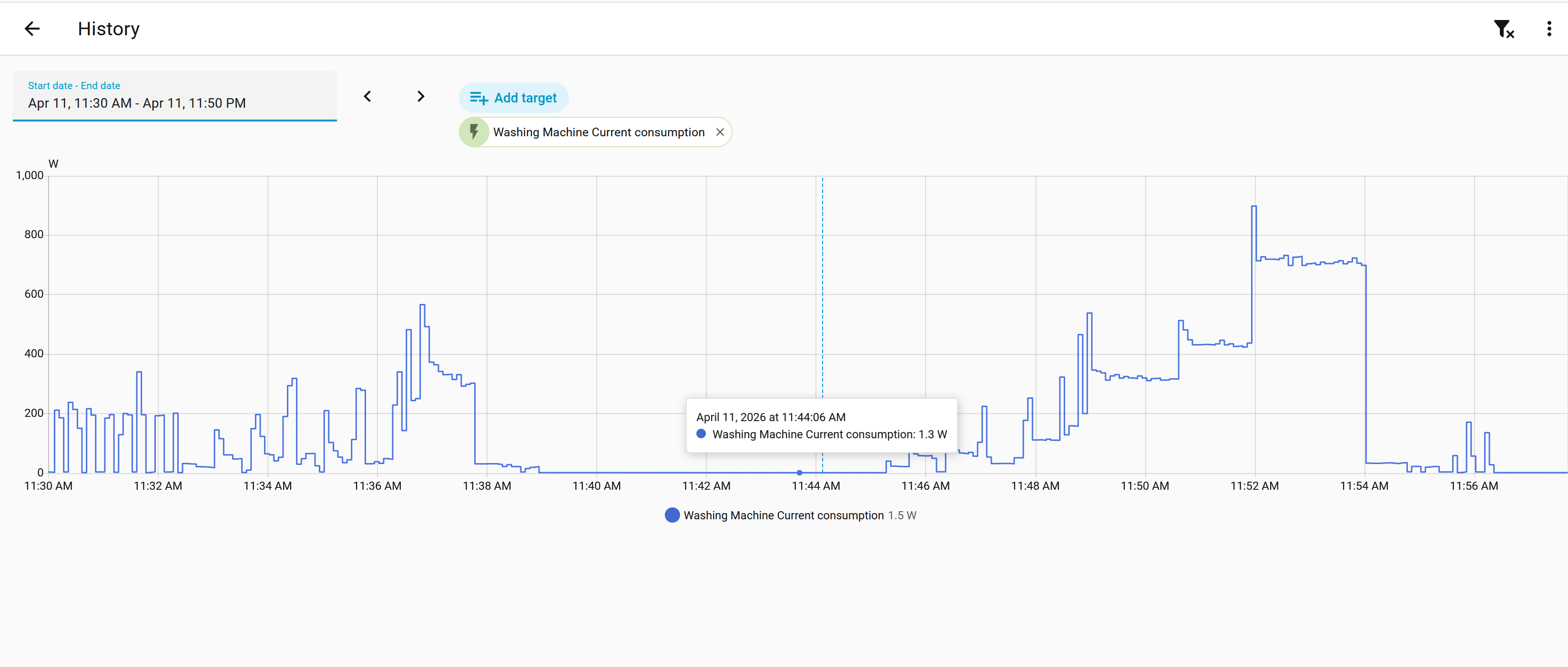Click the Add target button label
The height and width of the screenshot is (667, 1568).
(525, 98)
